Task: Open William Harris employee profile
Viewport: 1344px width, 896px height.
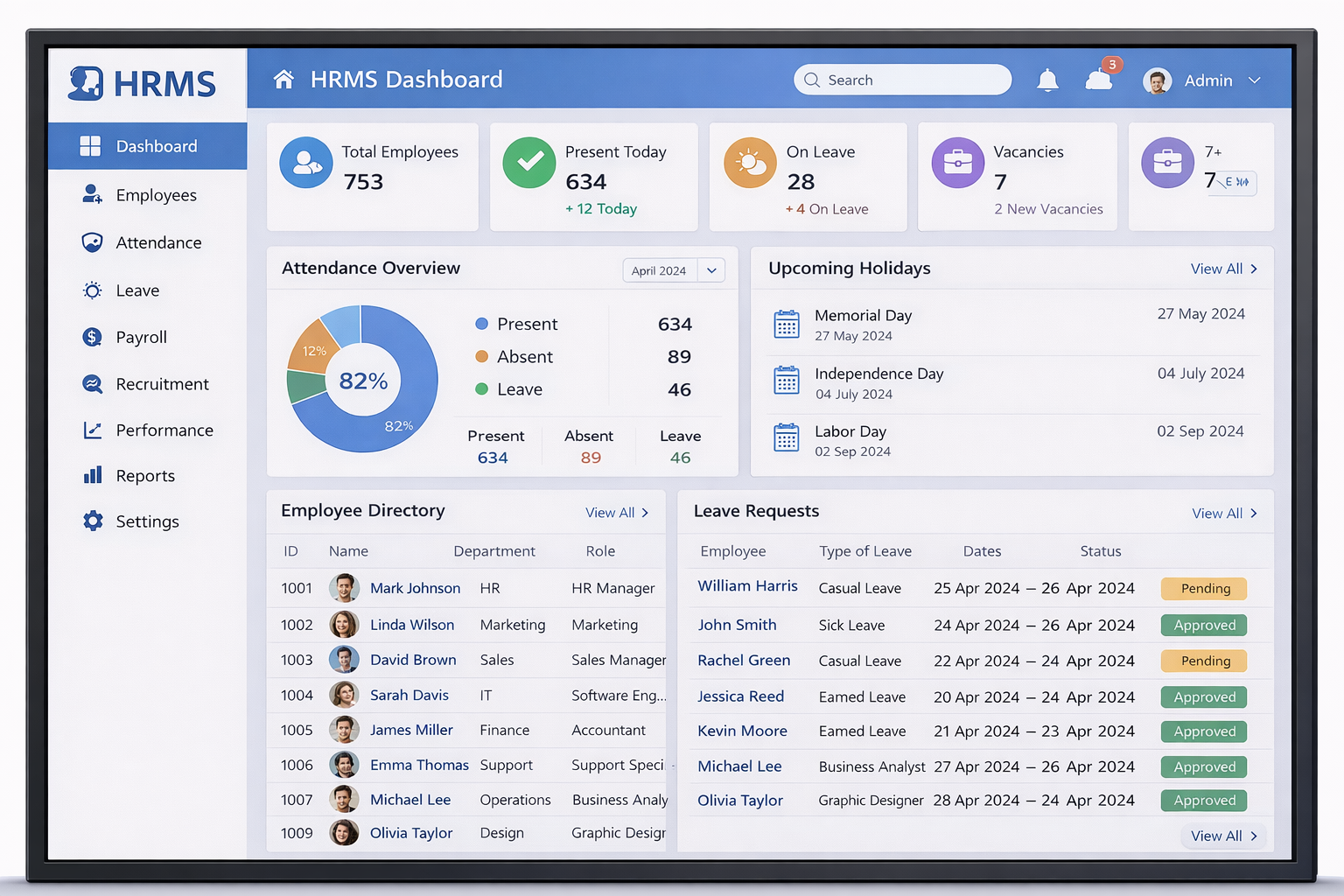Action: click(746, 585)
